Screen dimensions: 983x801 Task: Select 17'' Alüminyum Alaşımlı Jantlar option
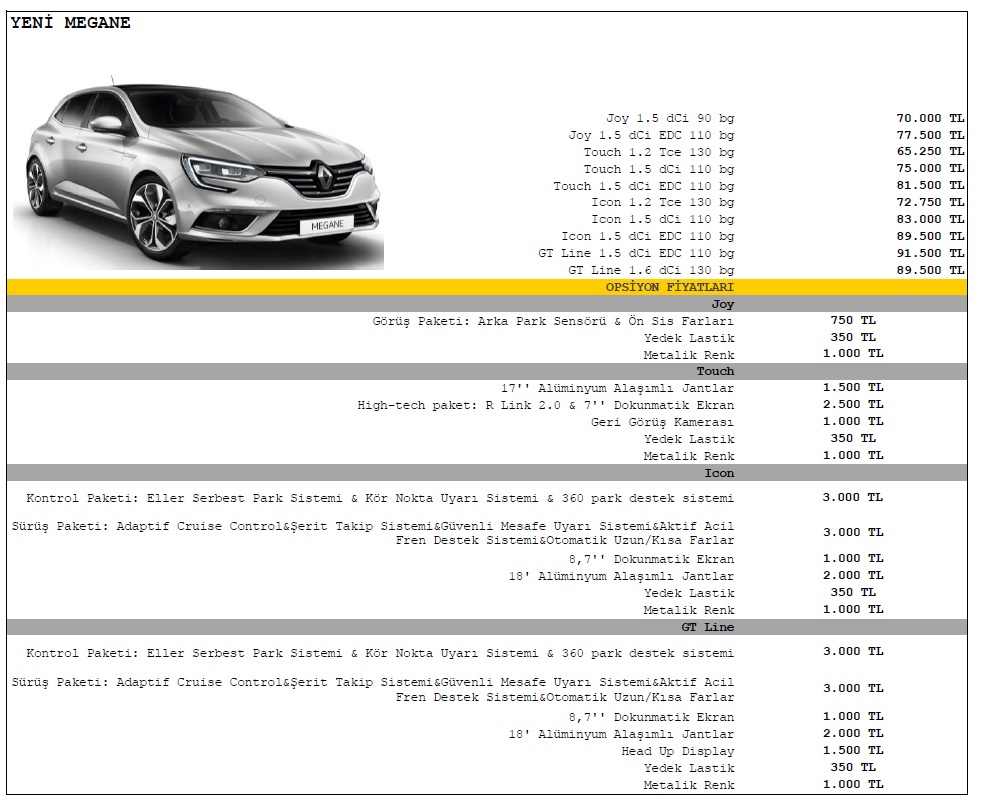(x=618, y=389)
